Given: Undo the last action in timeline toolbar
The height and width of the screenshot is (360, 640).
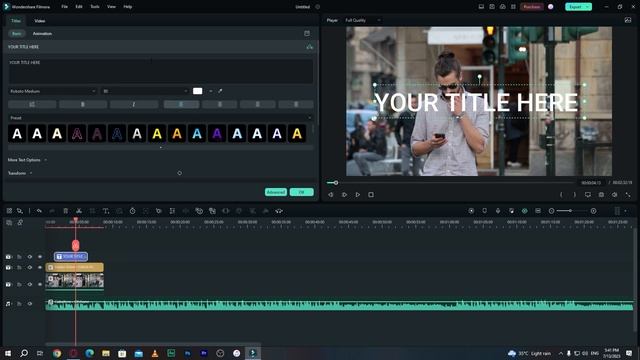Looking at the screenshot, I should coord(39,211).
